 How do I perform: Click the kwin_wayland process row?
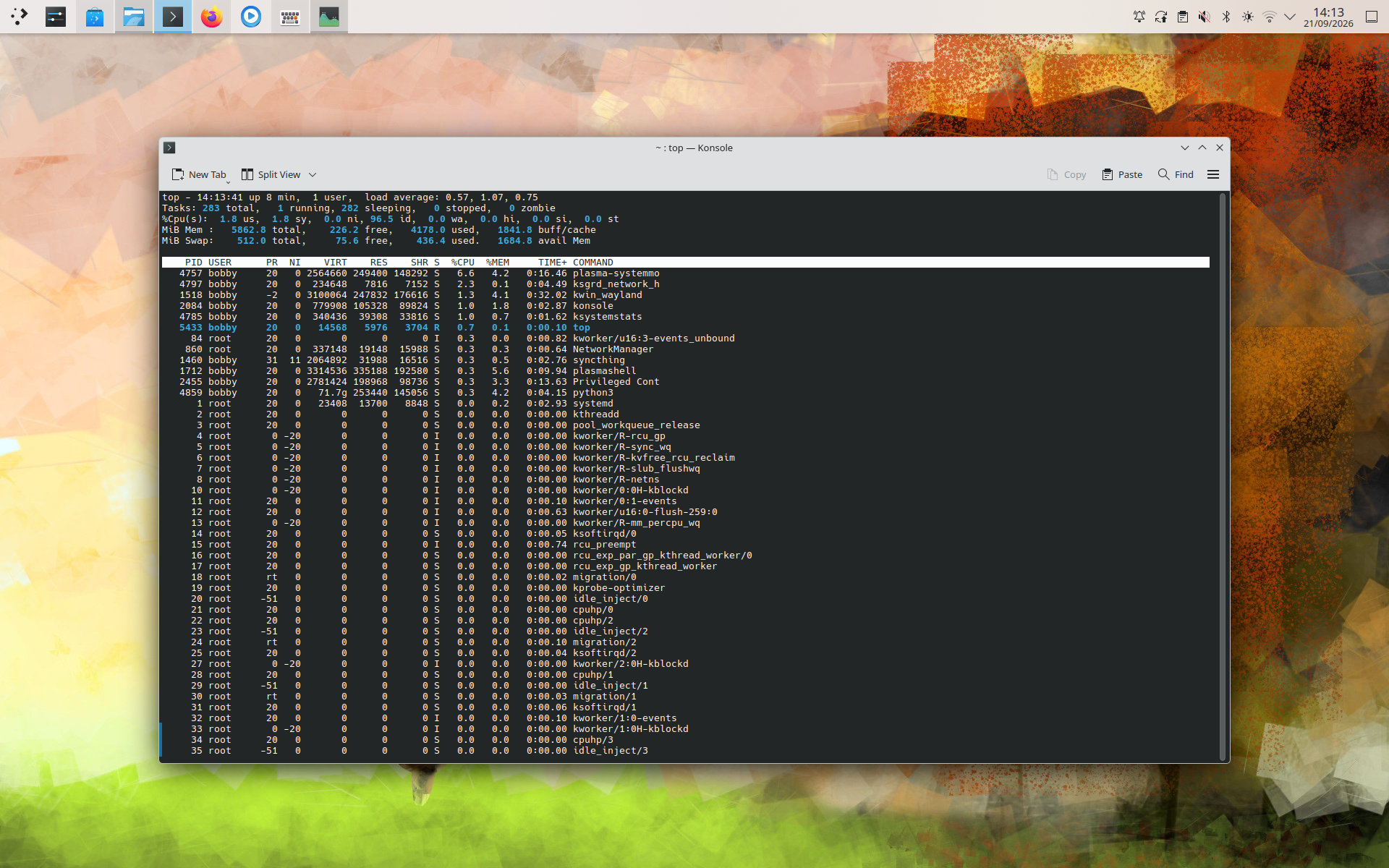pyautogui.click(x=686, y=295)
